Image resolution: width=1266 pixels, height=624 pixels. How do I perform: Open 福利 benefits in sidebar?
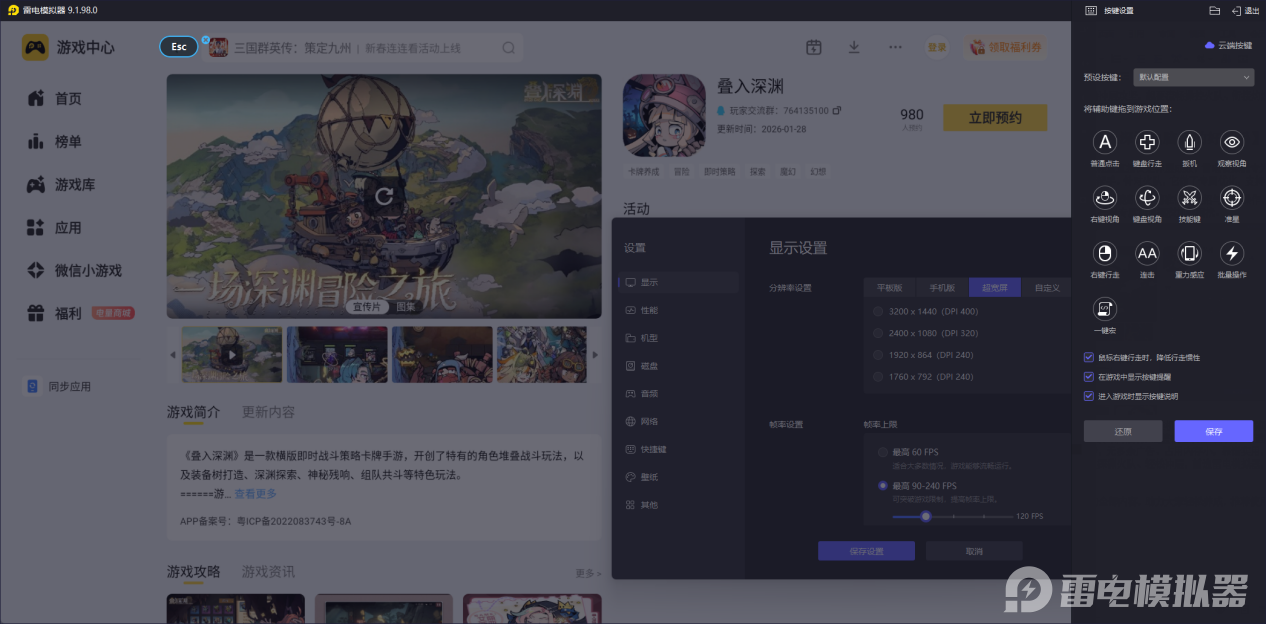point(54,313)
